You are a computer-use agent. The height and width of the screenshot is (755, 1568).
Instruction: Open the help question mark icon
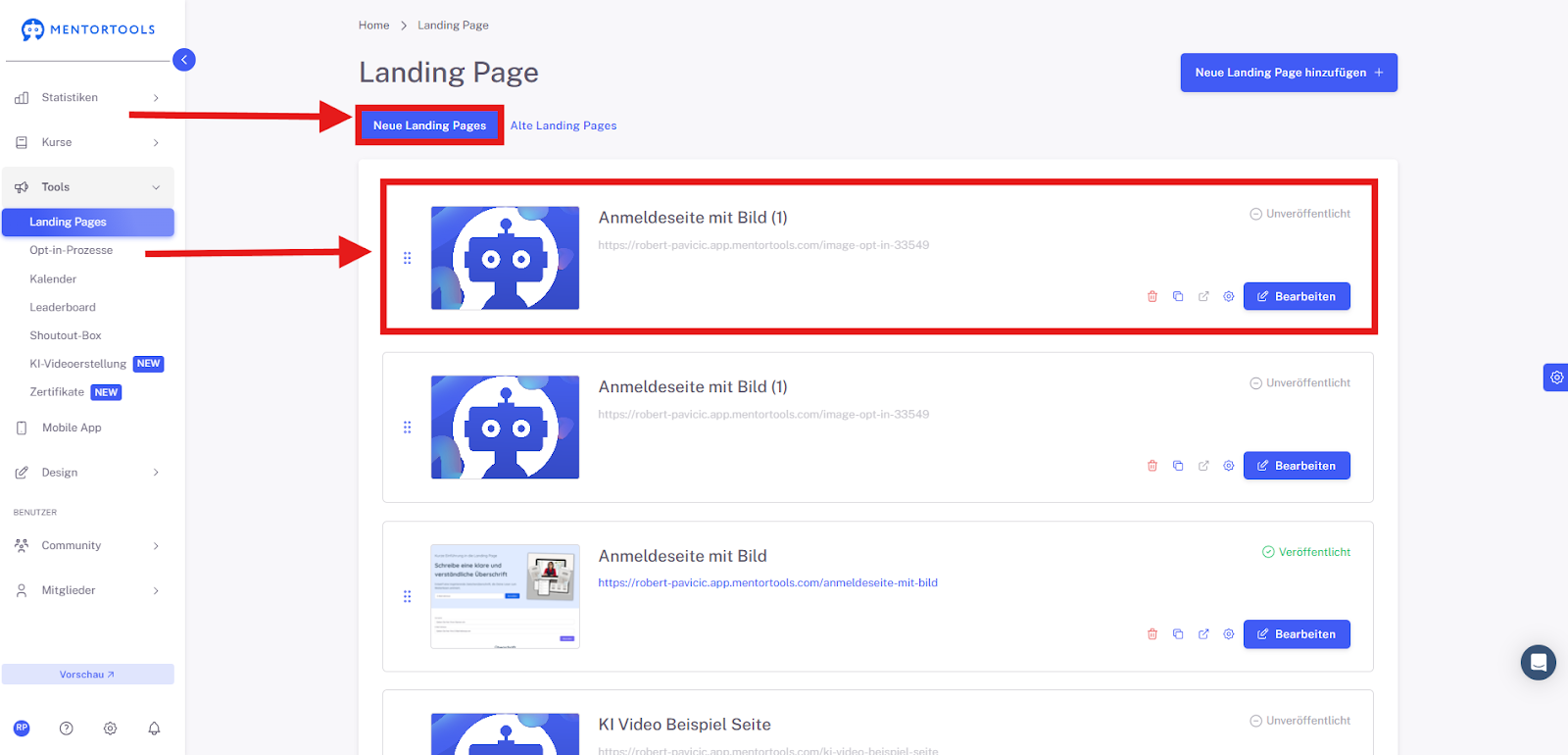67,729
